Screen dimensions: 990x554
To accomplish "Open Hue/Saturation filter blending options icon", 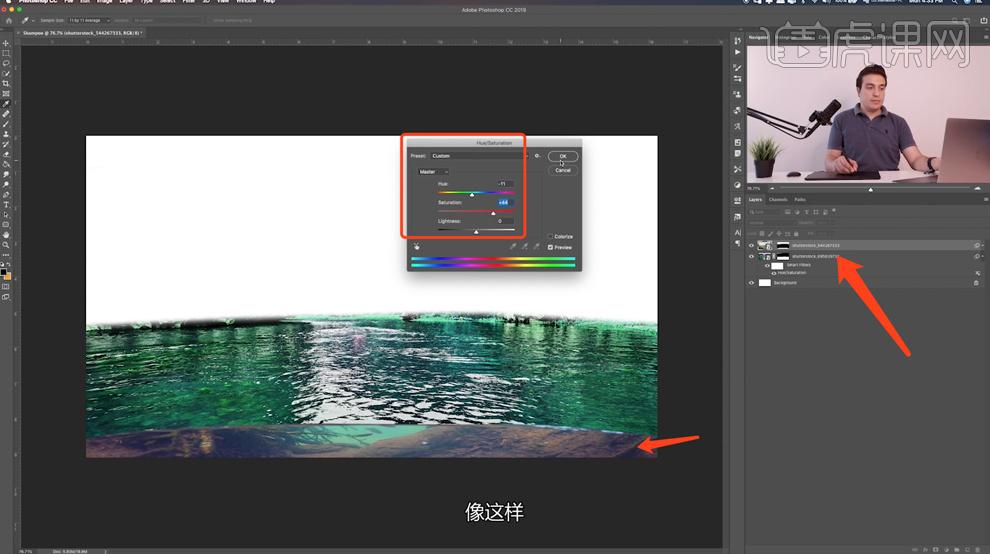I will 977,274.
